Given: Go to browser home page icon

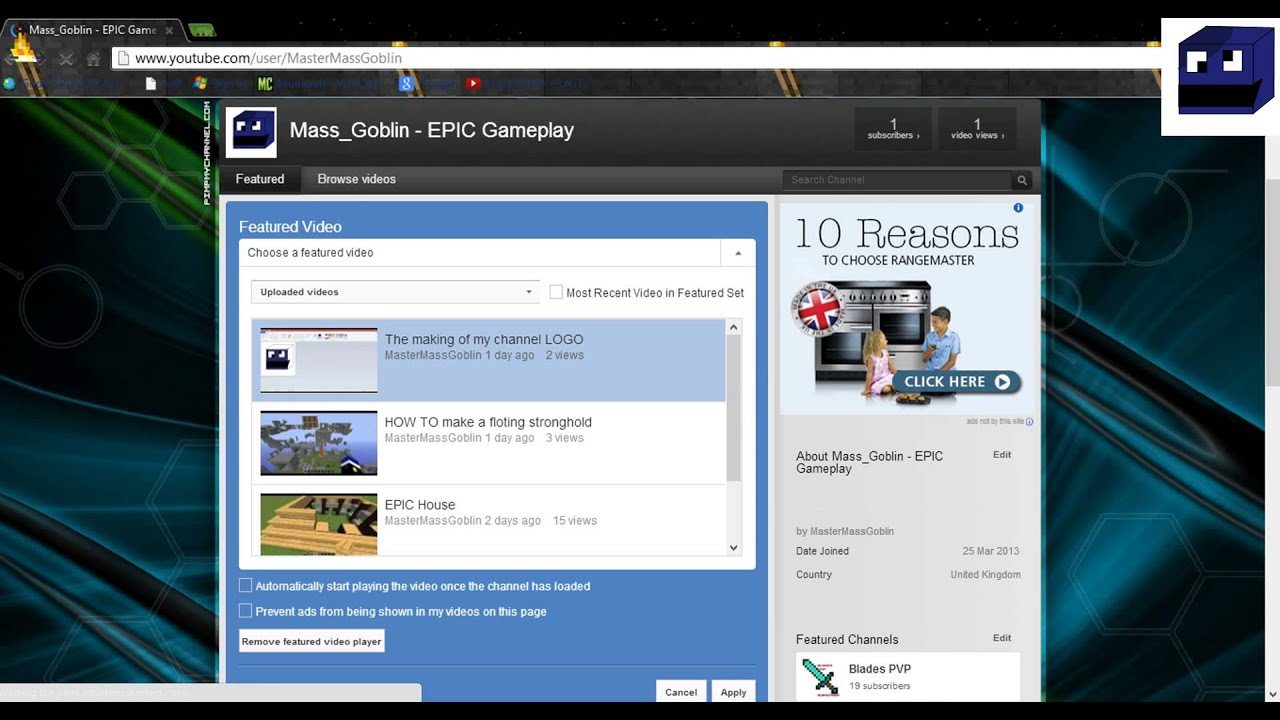Looking at the screenshot, I should pyautogui.click(x=93, y=58).
